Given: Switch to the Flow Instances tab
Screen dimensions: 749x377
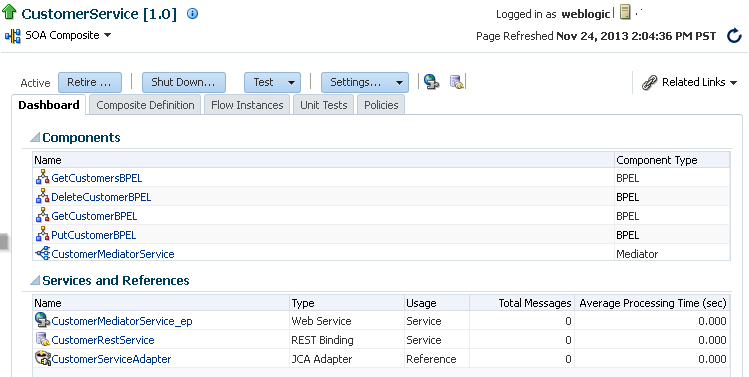Looking at the screenshot, I should [247, 105].
